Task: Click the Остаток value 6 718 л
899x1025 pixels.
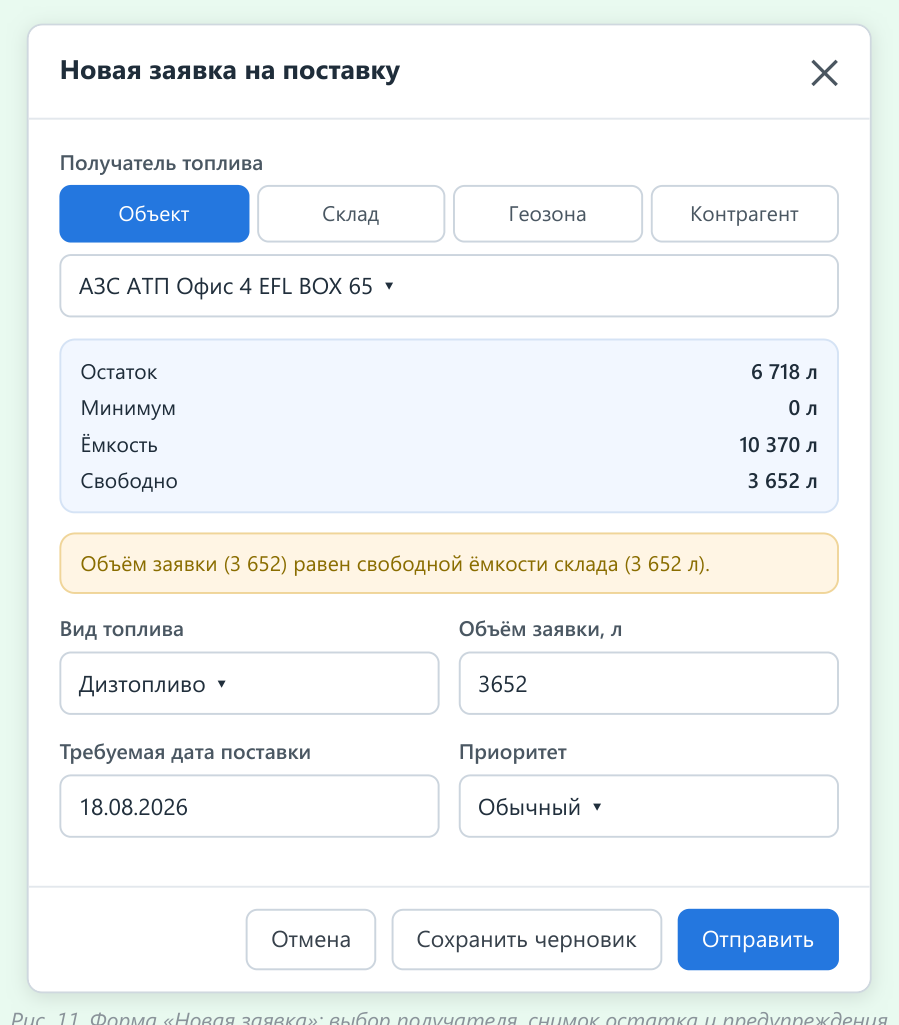Action: (784, 372)
